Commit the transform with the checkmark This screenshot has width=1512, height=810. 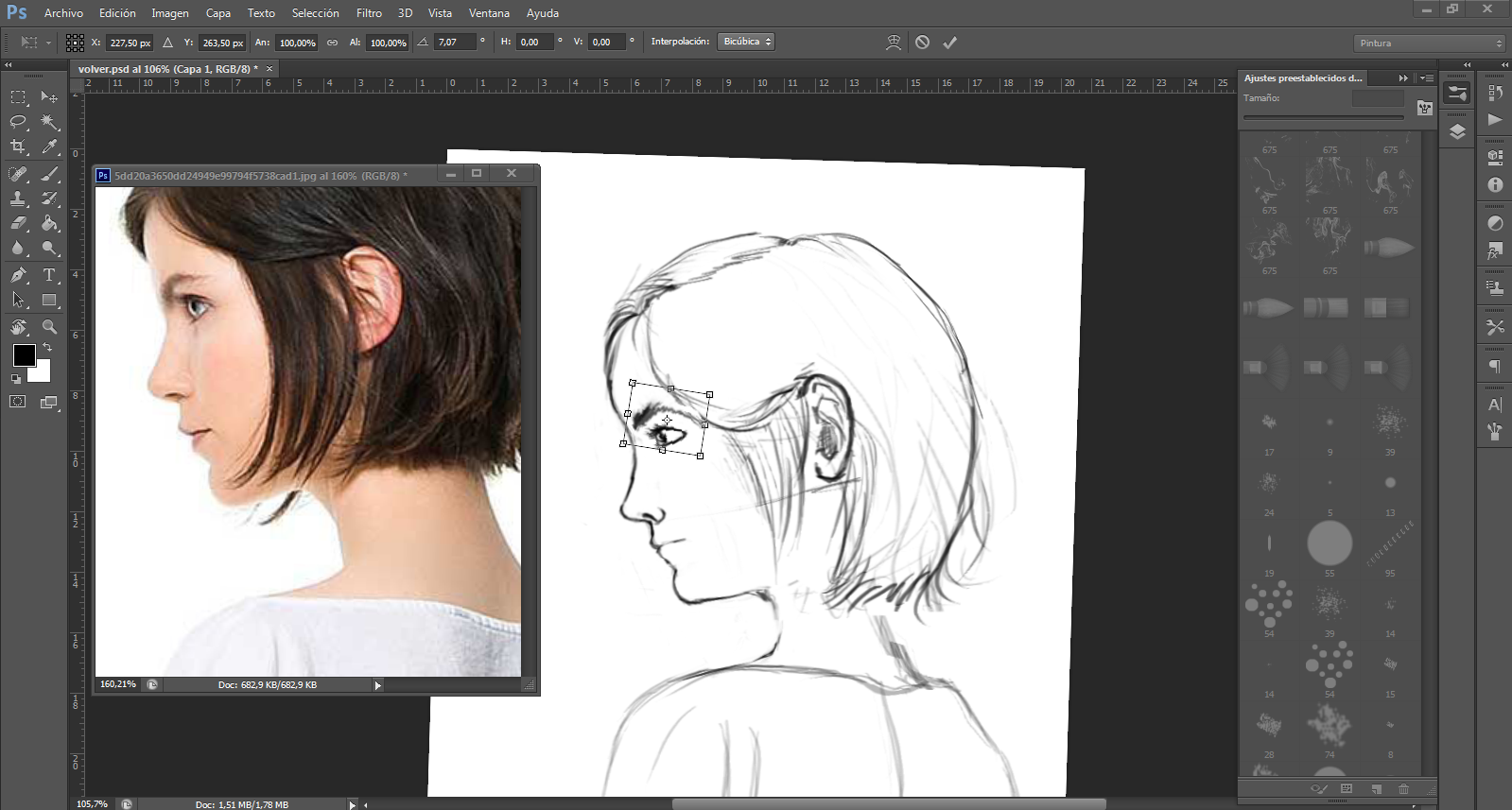(949, 43)
